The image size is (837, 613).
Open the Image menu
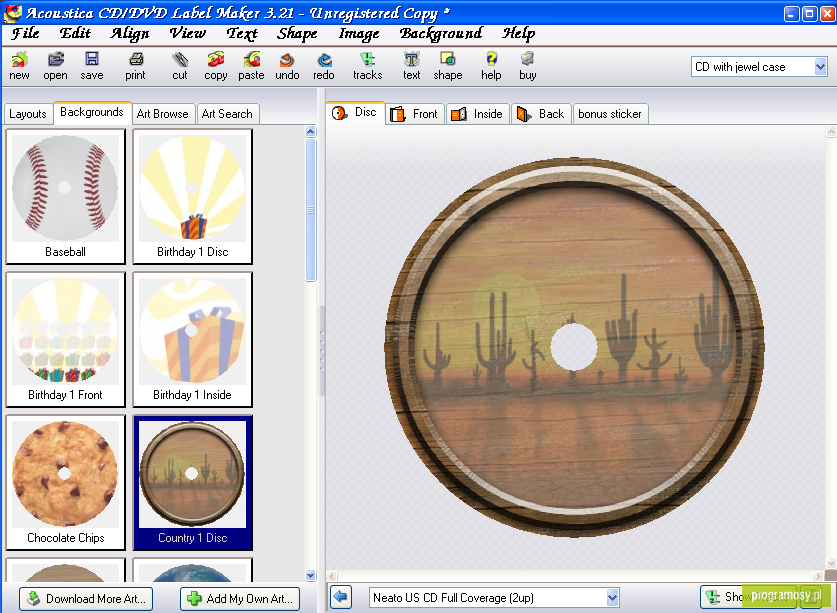tap(359, 33)
